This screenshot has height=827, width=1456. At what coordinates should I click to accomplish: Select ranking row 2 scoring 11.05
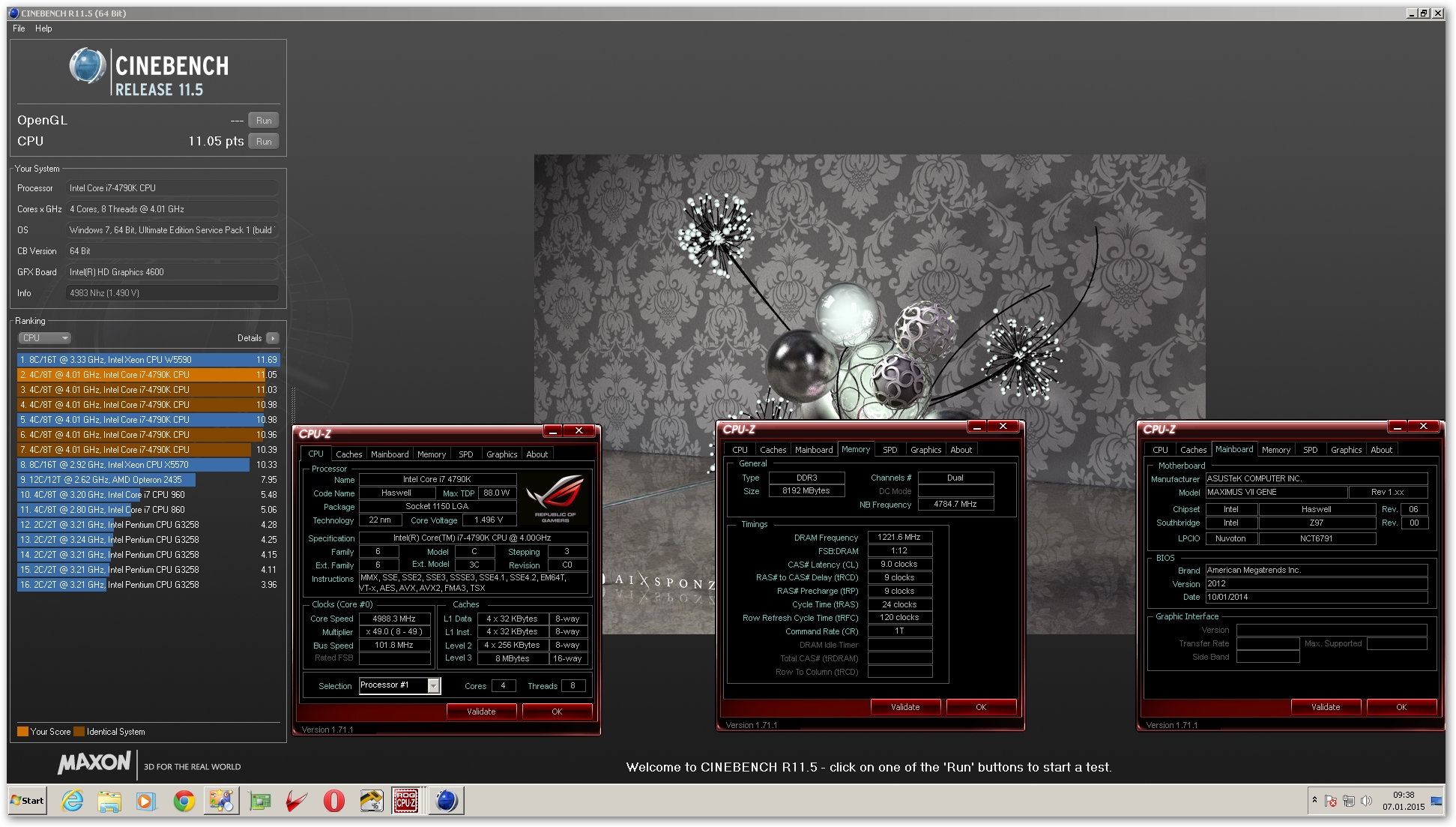pyautogui.click(x=148, y=375)
